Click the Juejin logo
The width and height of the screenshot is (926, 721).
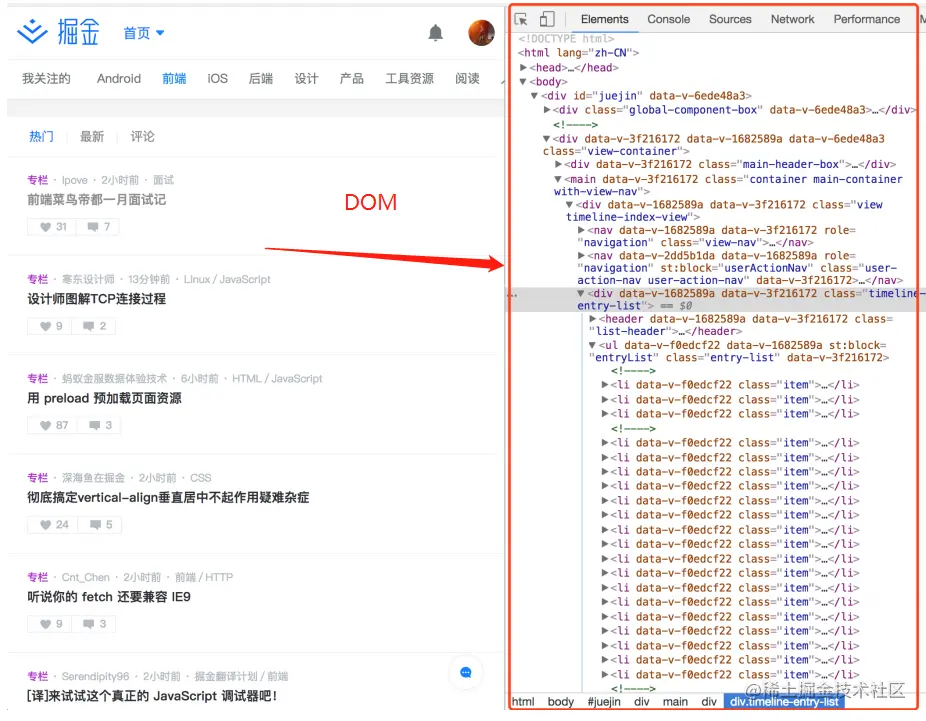58,32
